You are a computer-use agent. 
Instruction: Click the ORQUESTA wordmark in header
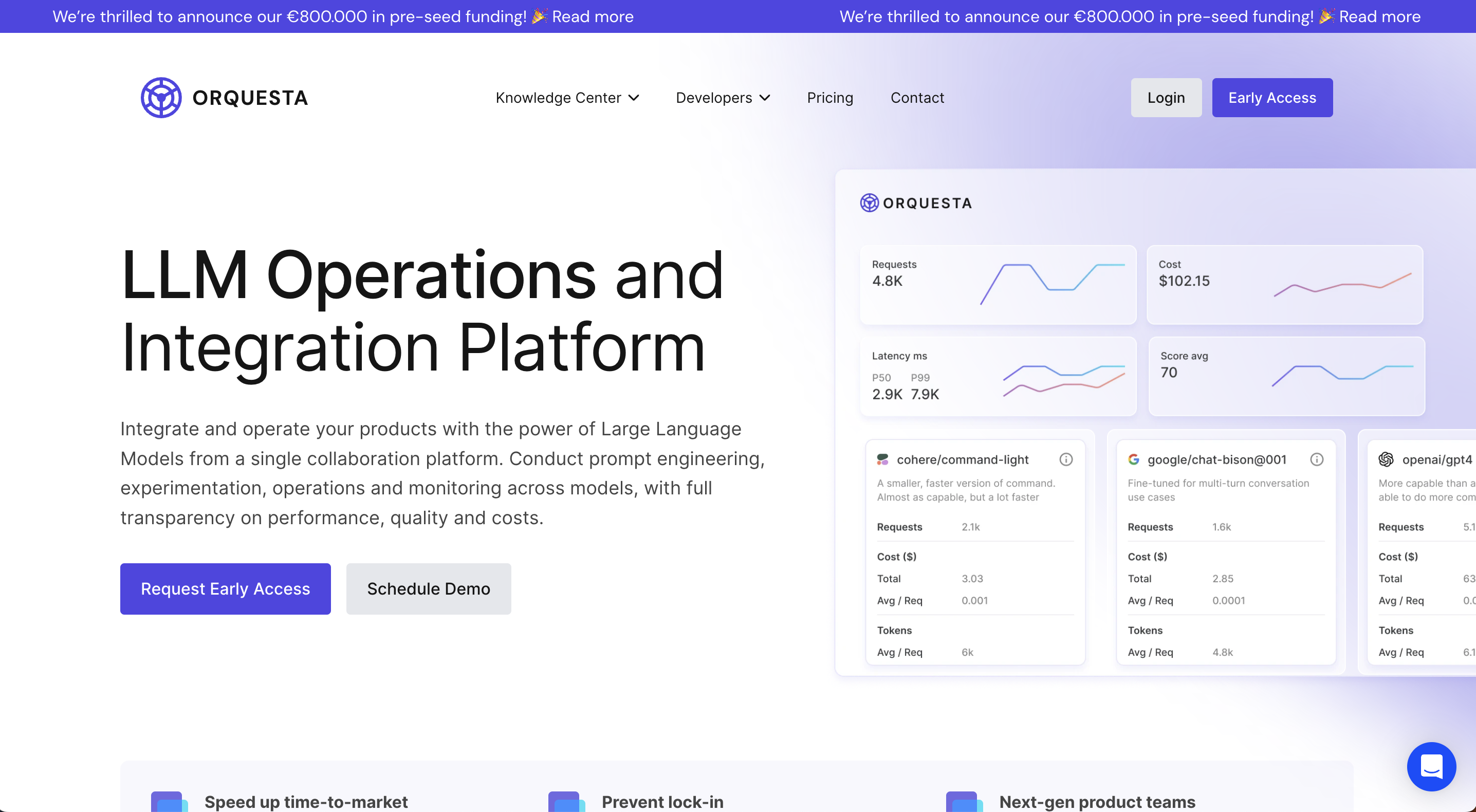[x=250, y=98]
